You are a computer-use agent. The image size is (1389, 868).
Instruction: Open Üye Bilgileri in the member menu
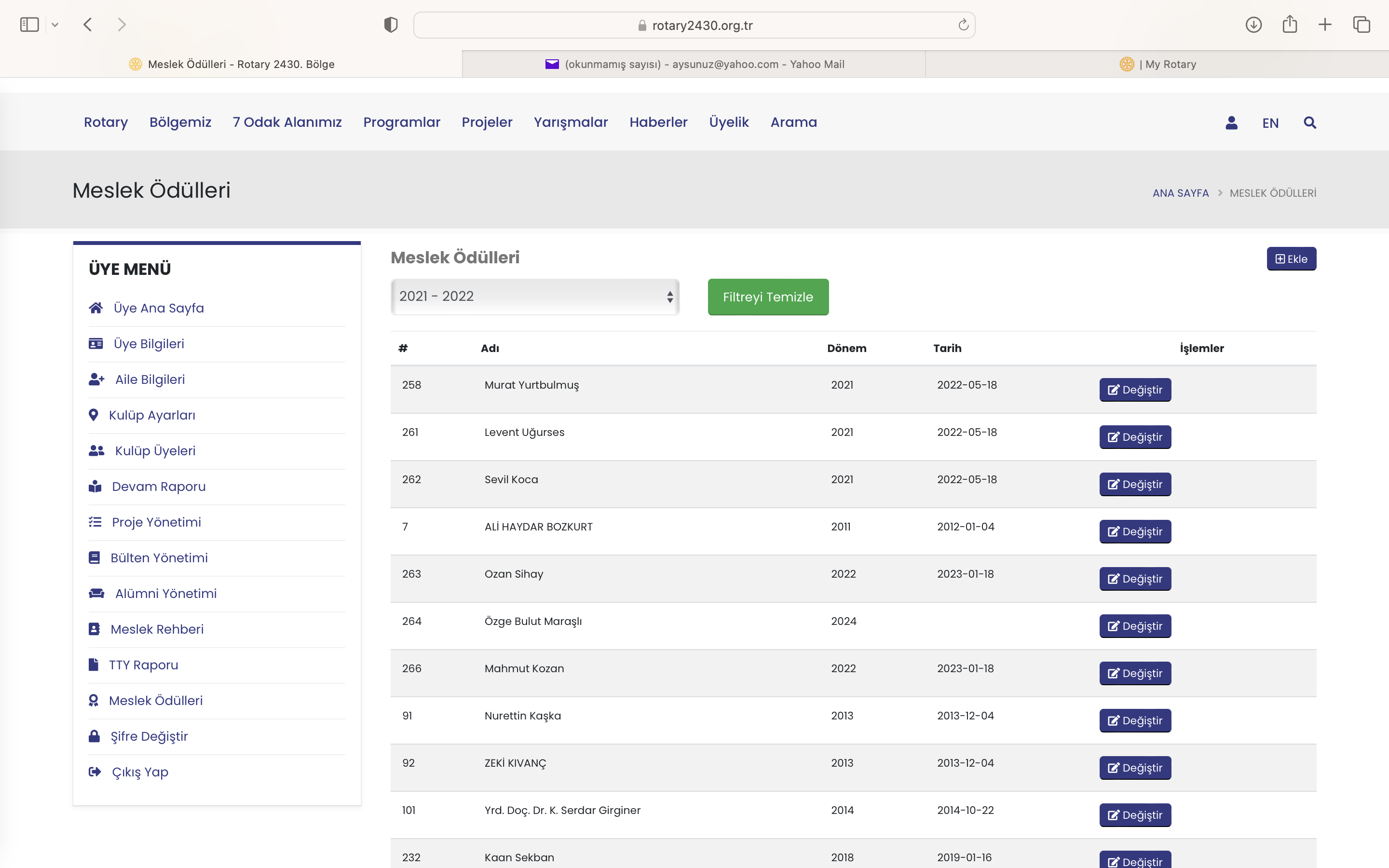tap(149, 344)
